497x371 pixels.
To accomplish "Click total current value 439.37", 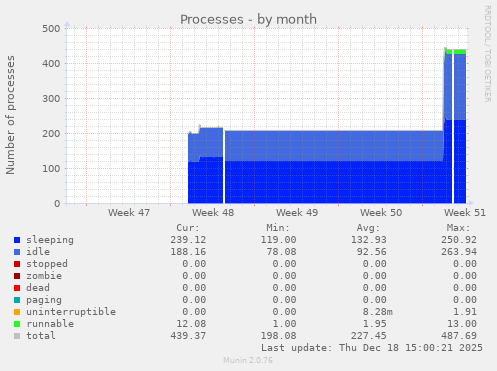I will coord(188,336).
